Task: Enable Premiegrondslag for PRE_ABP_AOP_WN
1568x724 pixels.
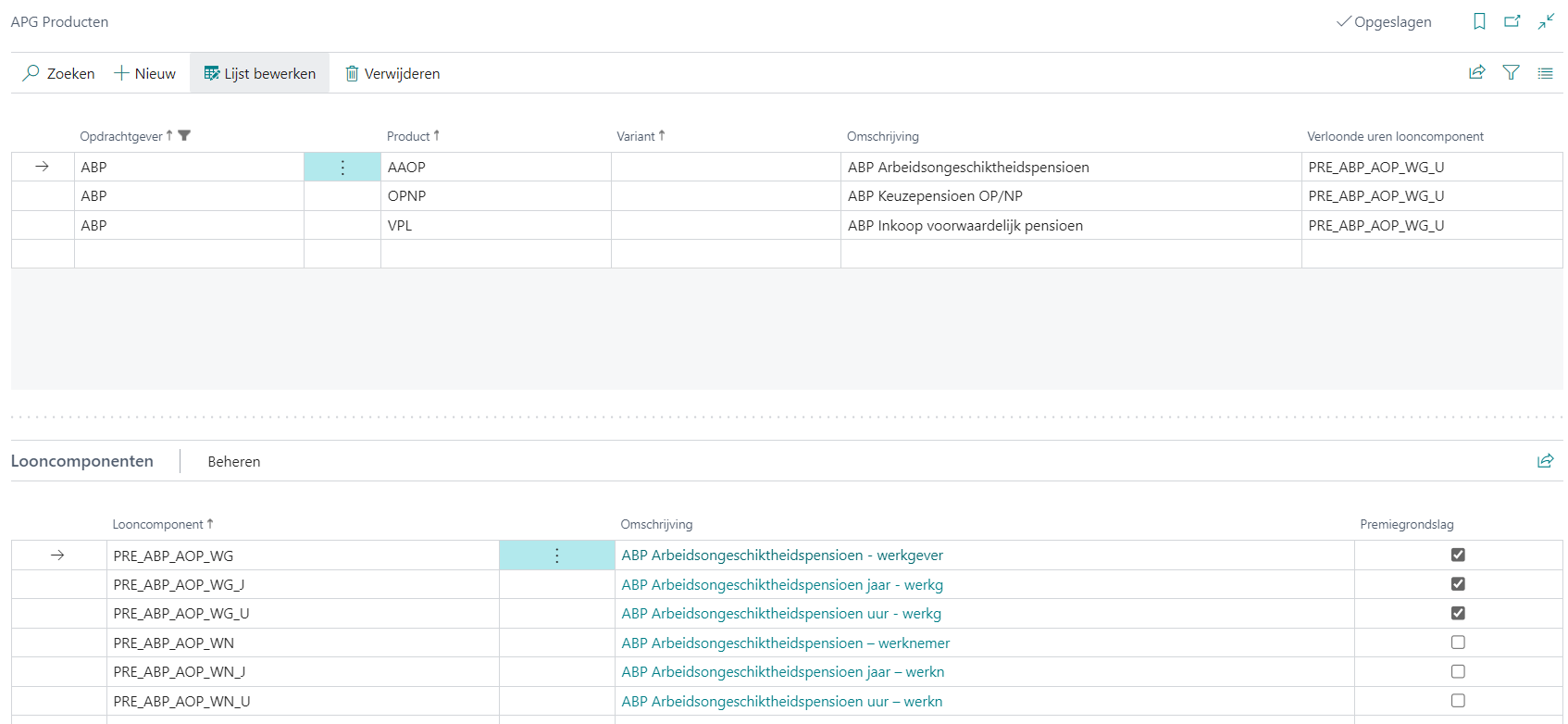Action: [1458, 643]
